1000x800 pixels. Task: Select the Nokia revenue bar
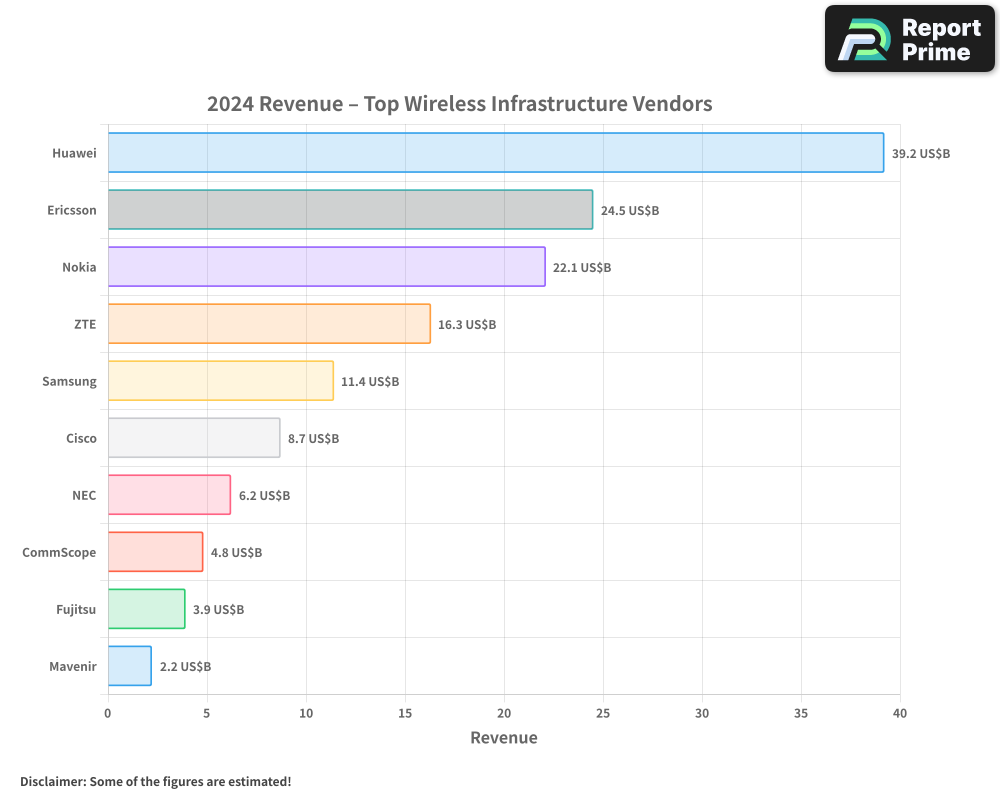point(325,267)
